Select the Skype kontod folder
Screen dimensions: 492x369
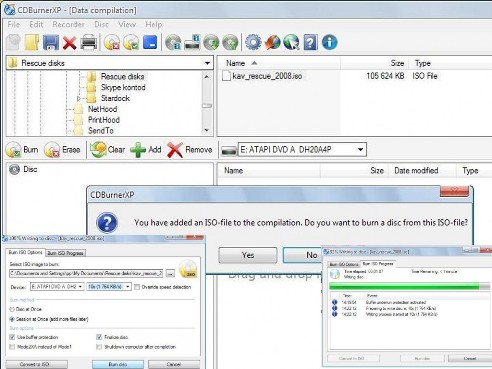tap(123, 87)
